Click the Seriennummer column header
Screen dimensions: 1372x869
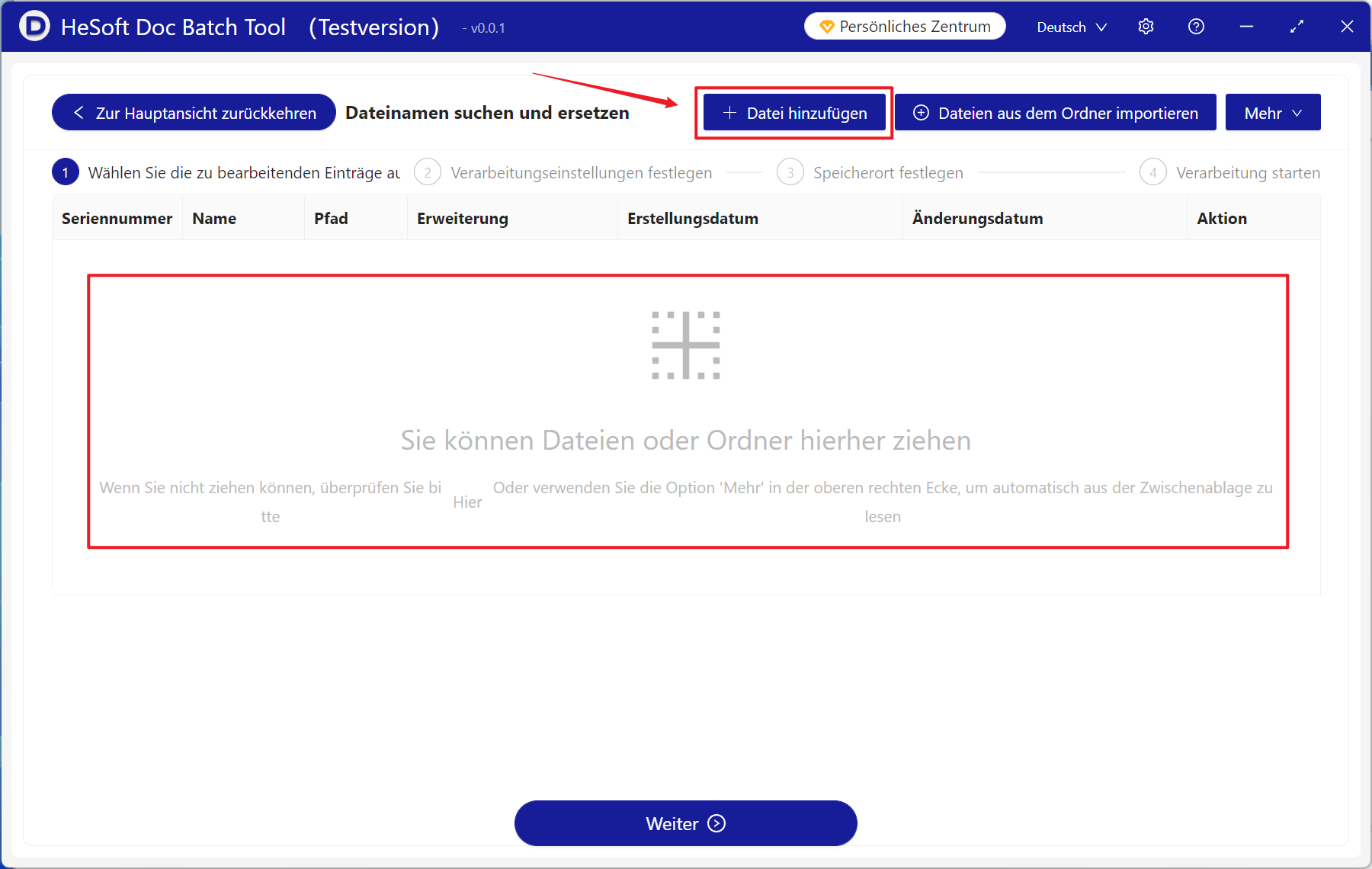[x=117, y=219]
